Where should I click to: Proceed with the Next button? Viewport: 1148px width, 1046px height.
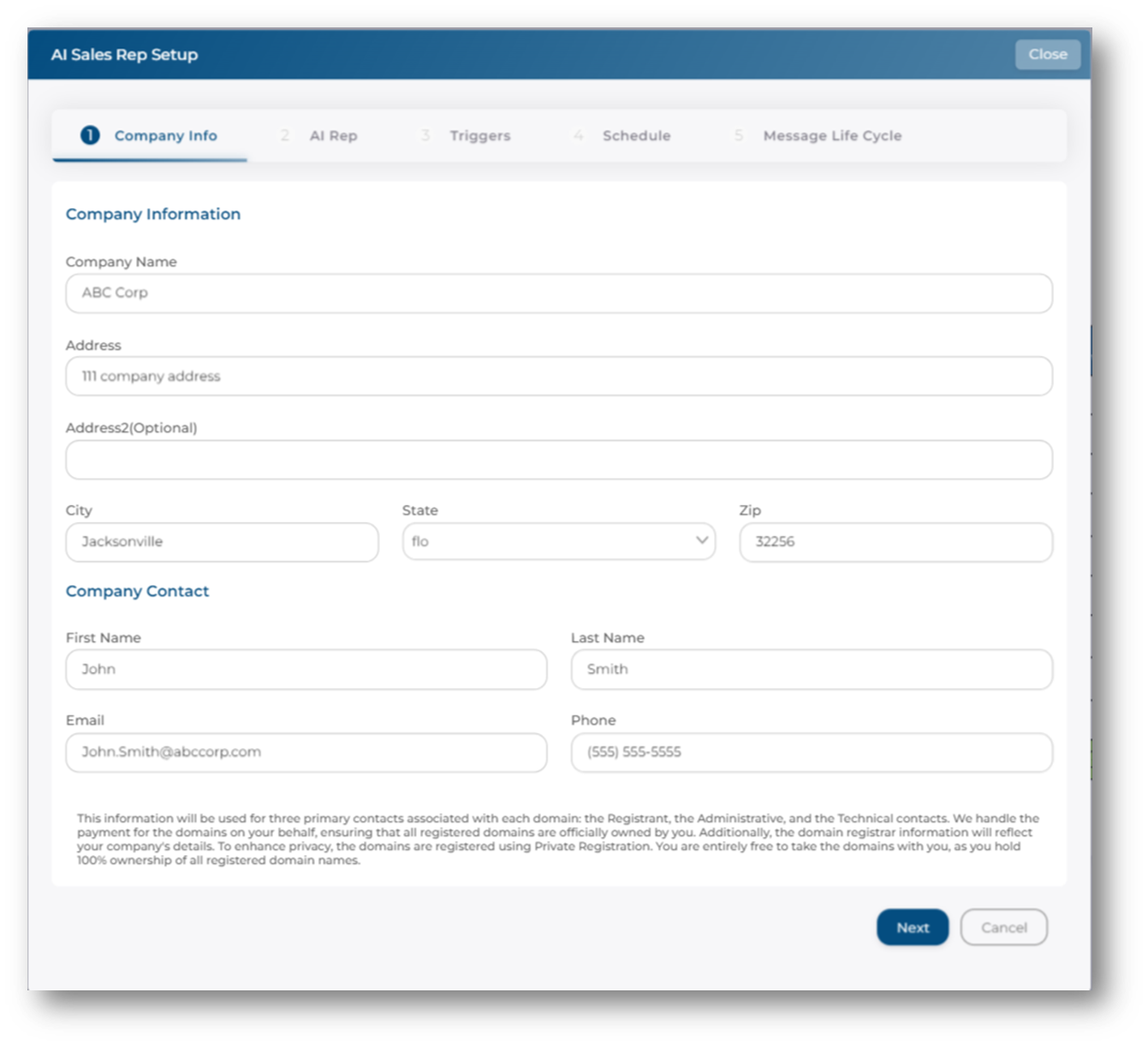913,927
